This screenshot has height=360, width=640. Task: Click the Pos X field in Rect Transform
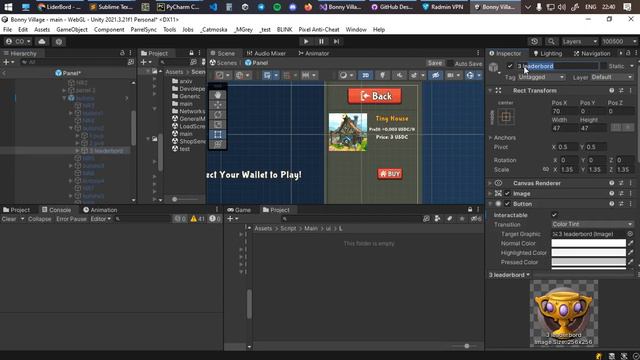[563, 111]
